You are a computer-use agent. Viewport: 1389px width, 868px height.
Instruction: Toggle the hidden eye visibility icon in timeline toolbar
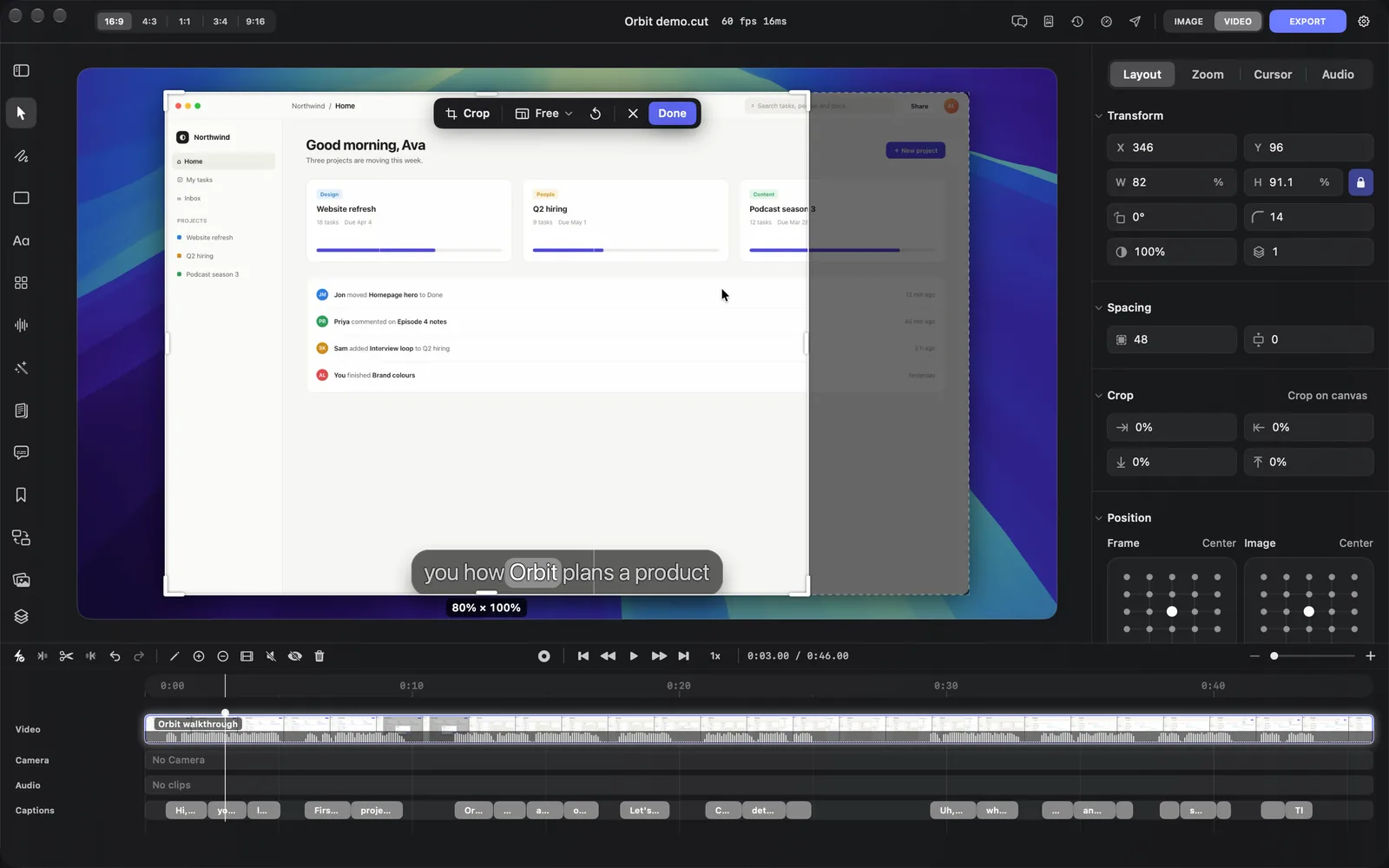point(295,656)
